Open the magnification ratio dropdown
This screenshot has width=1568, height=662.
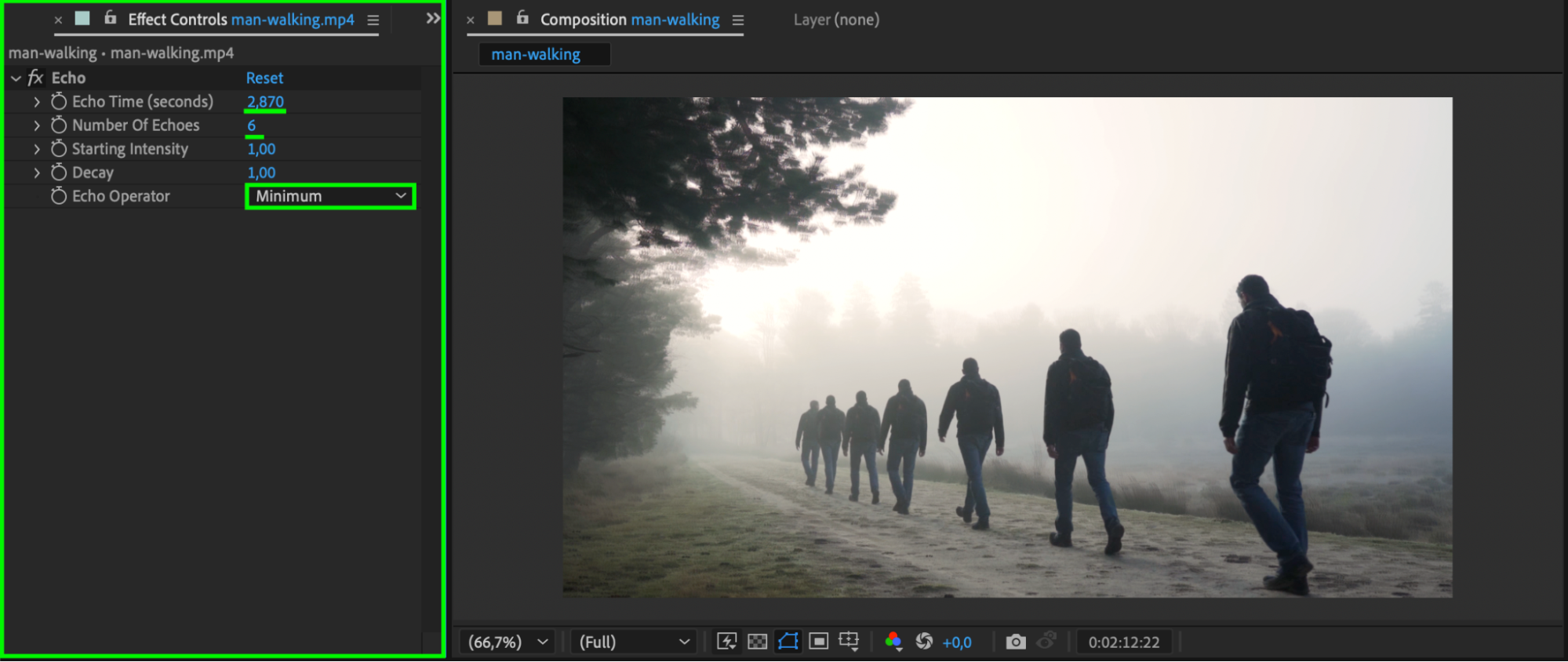[508, 642]
